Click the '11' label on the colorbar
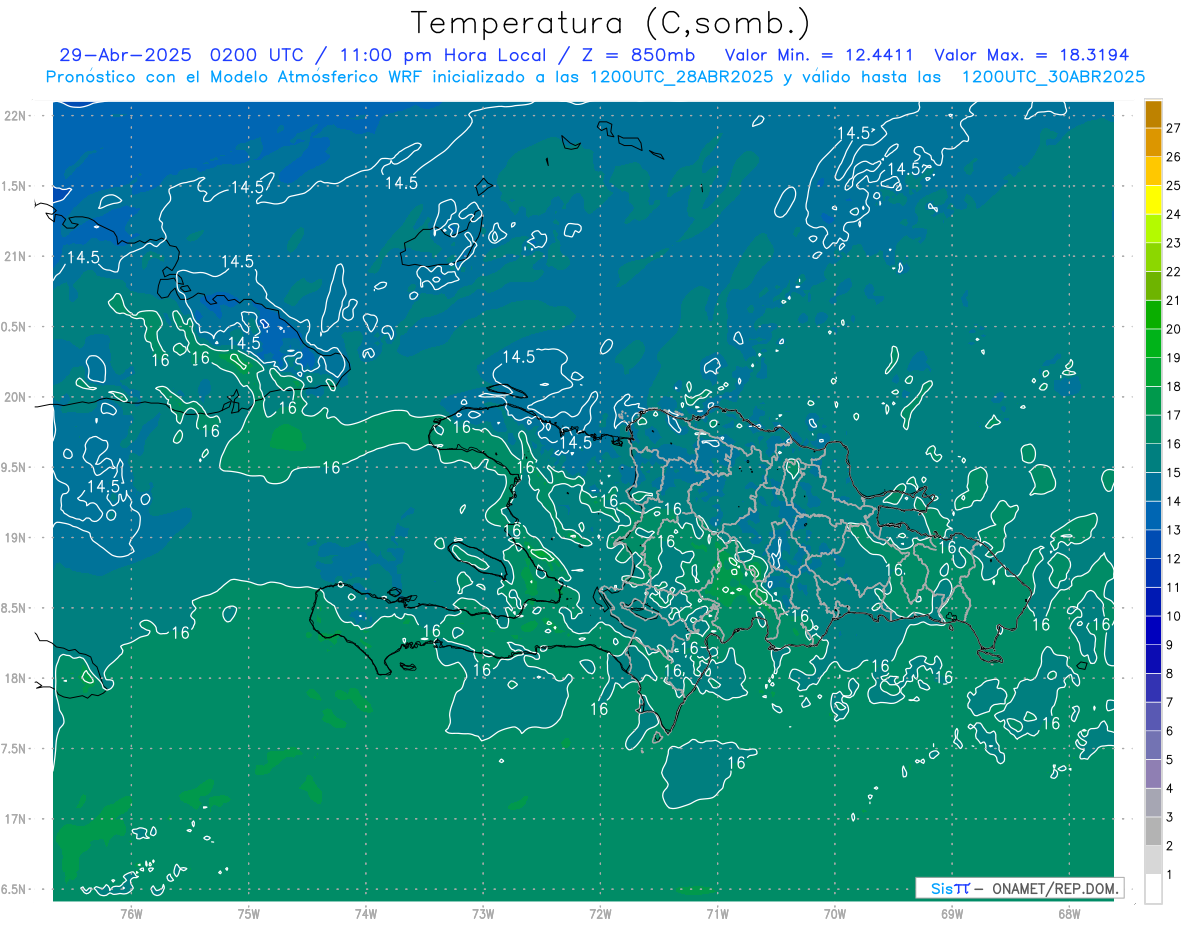1200x927 pixels. 1174,587
